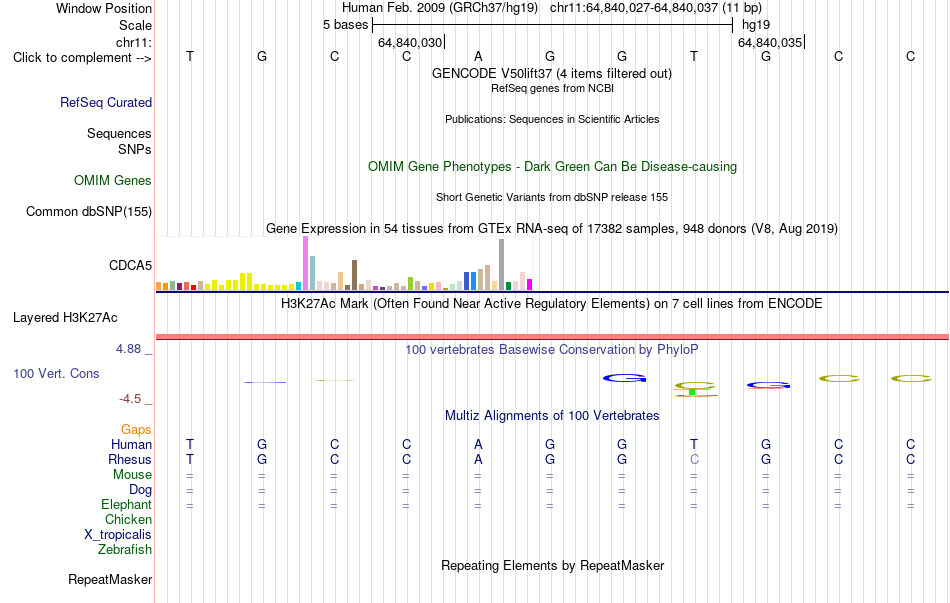Click the RefSeq Curated track label
Viewport: 950px width, 603px height.
106,102
